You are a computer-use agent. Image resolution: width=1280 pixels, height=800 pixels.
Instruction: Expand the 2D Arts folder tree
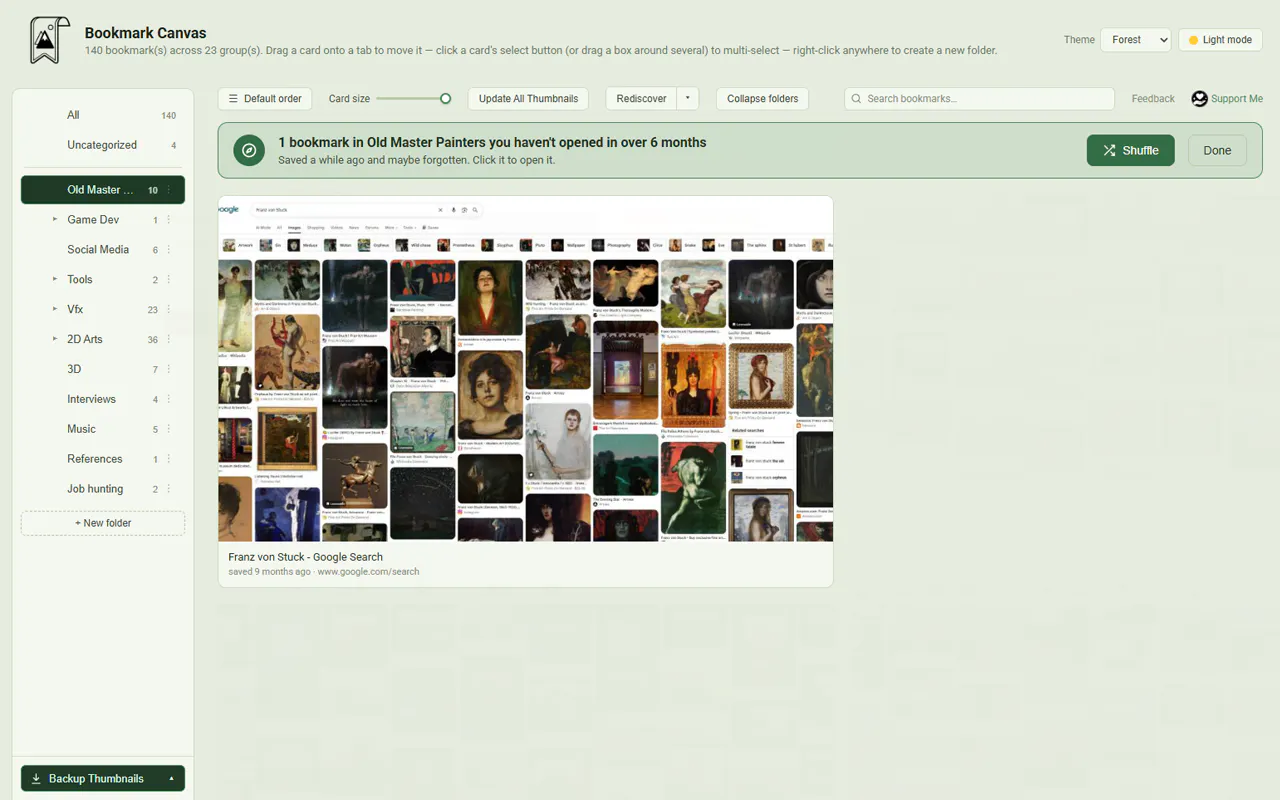click(55, 340)
